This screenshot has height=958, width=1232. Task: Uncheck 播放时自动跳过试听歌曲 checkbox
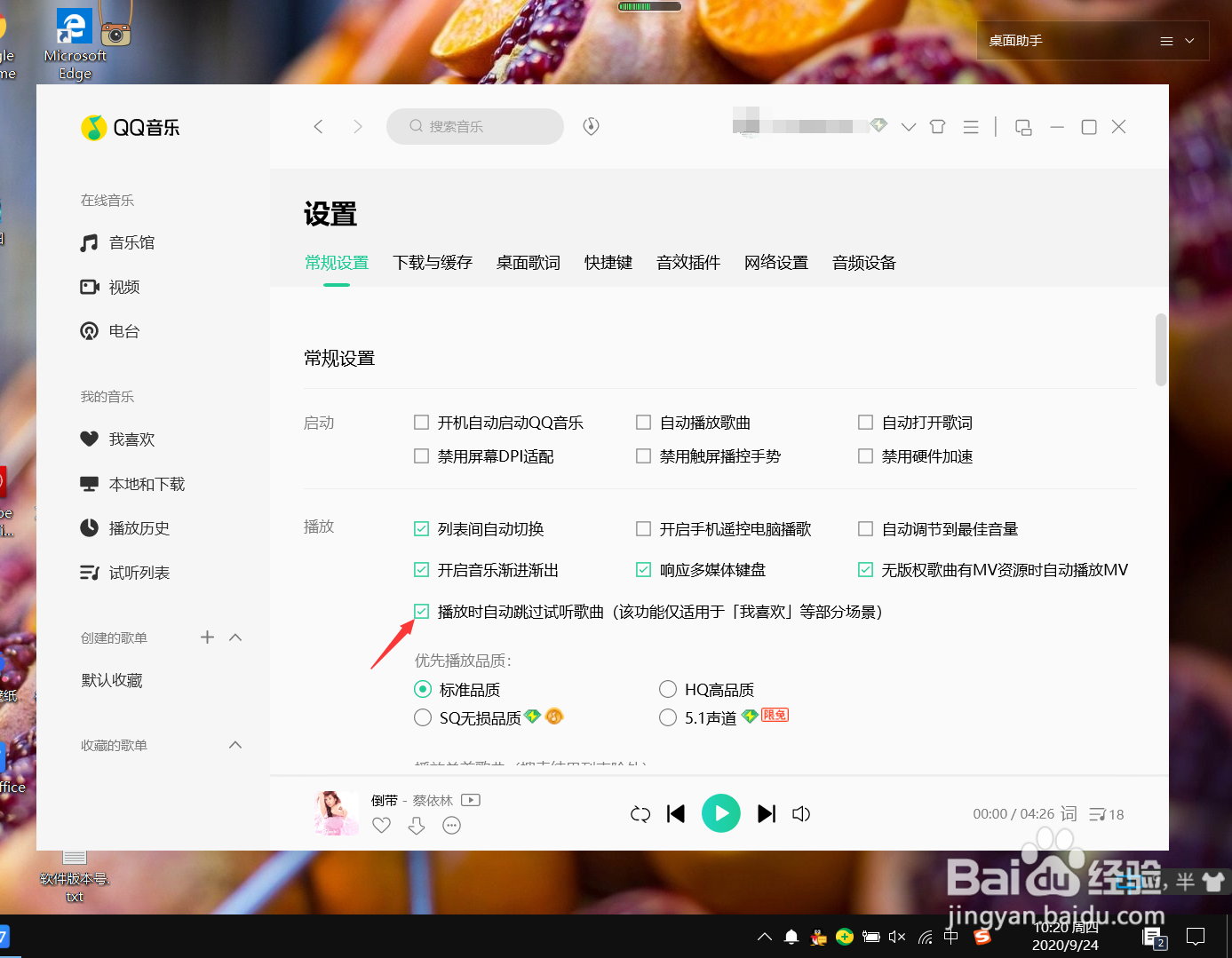pos(421,611)
